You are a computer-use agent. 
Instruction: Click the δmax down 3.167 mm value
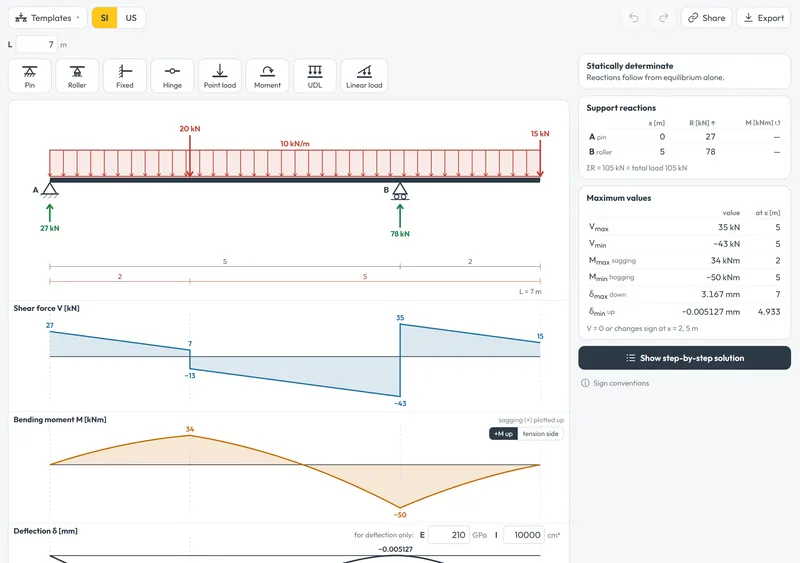click(x=720, y=294)
